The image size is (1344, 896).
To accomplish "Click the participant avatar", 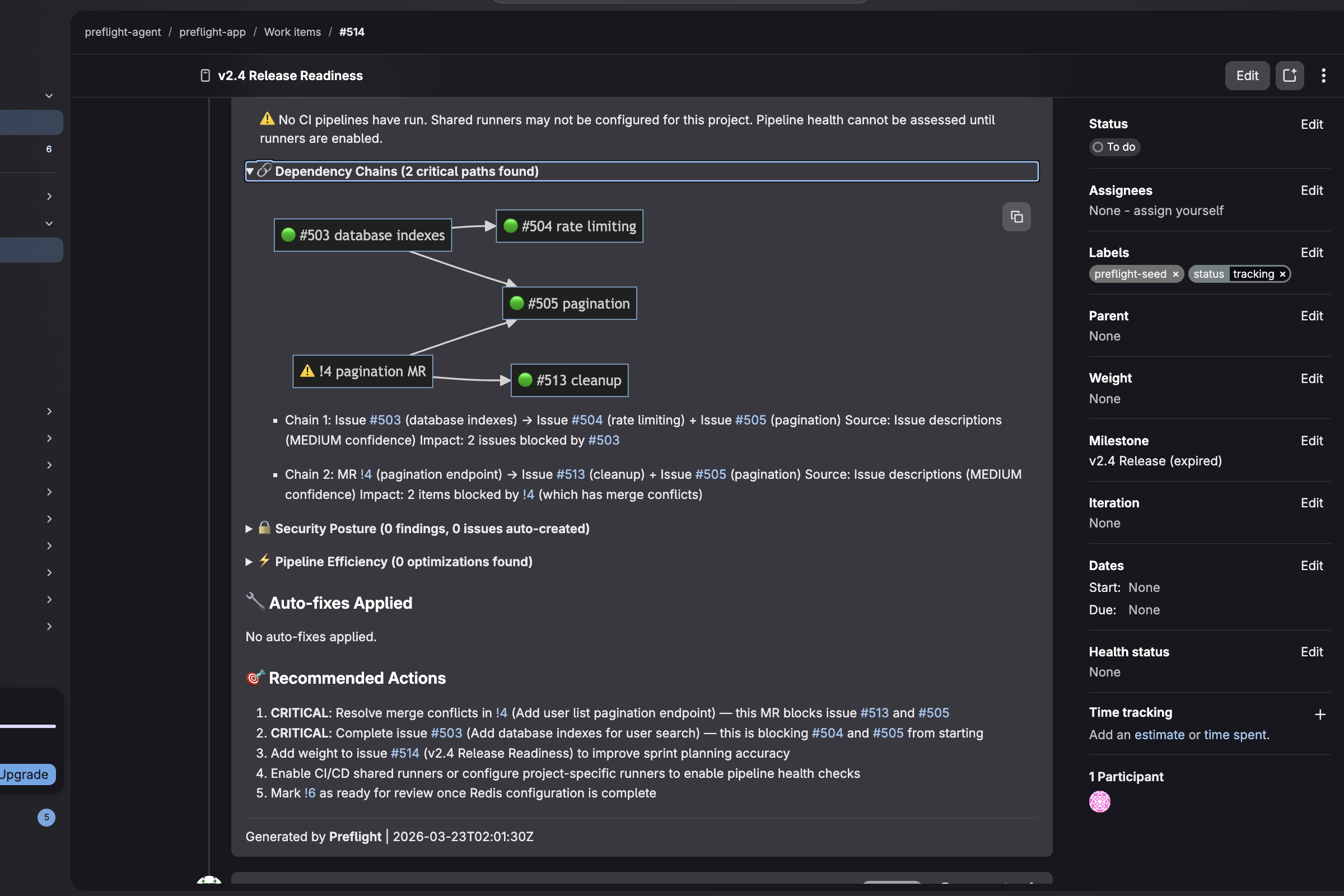I will [x=1099, y=801].
